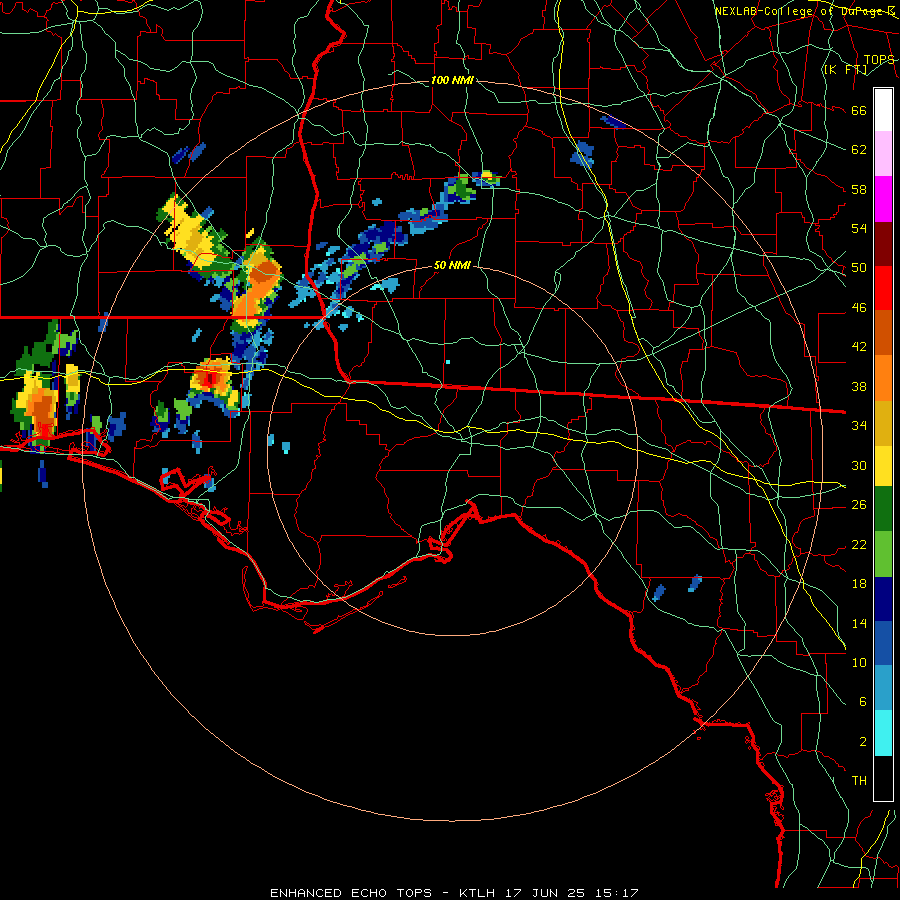900x900 pixels.
Task: Select the dark green legend swatch
Action: coord(883,509)
